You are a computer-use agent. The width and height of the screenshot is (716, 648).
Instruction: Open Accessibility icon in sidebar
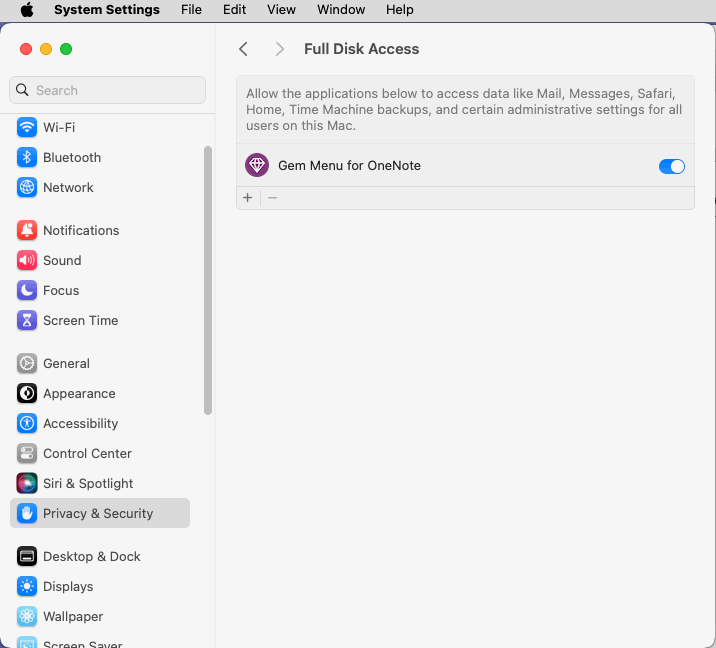tap(27, 423)
